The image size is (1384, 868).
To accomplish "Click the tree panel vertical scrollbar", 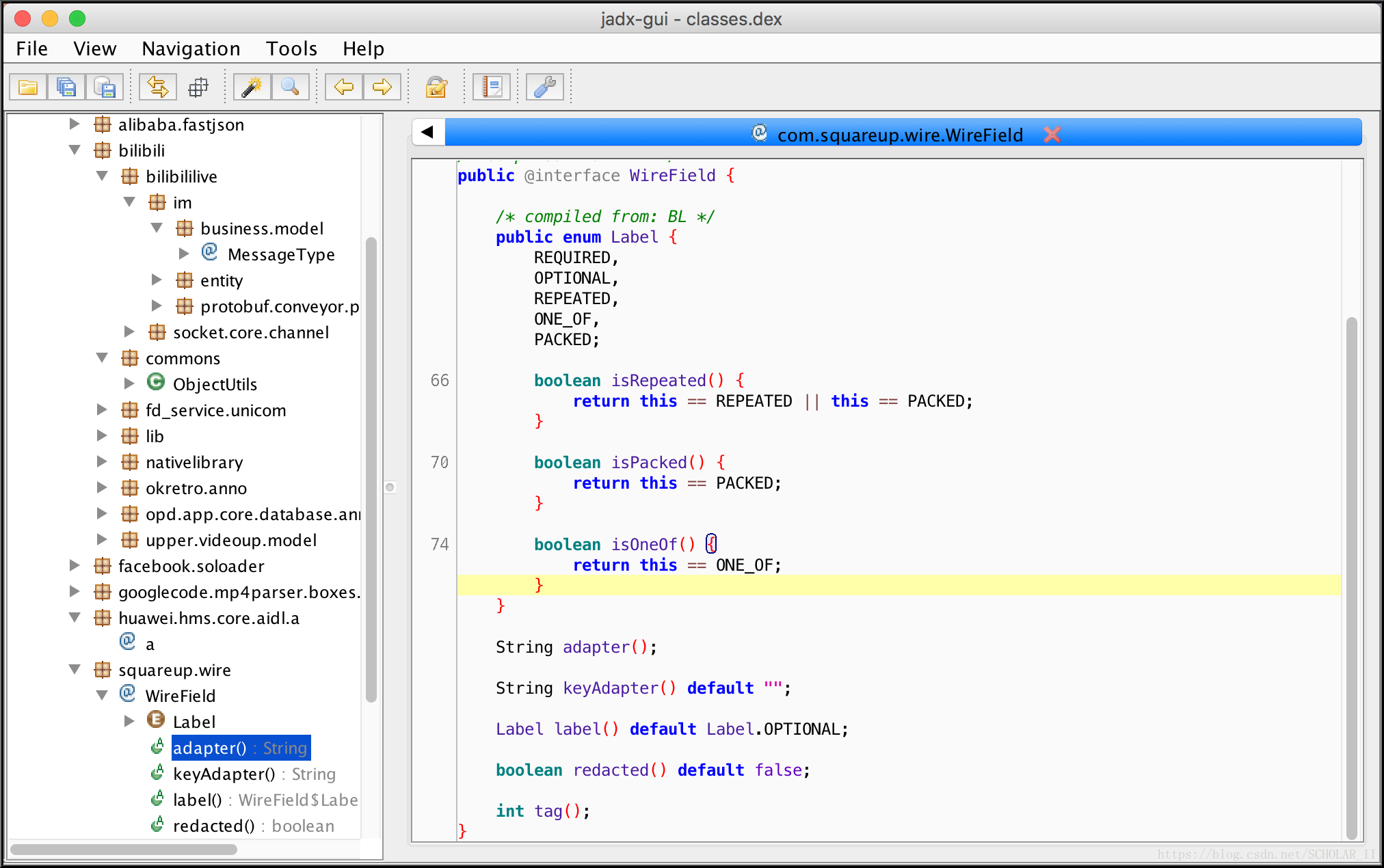I will tap(371, 470).
